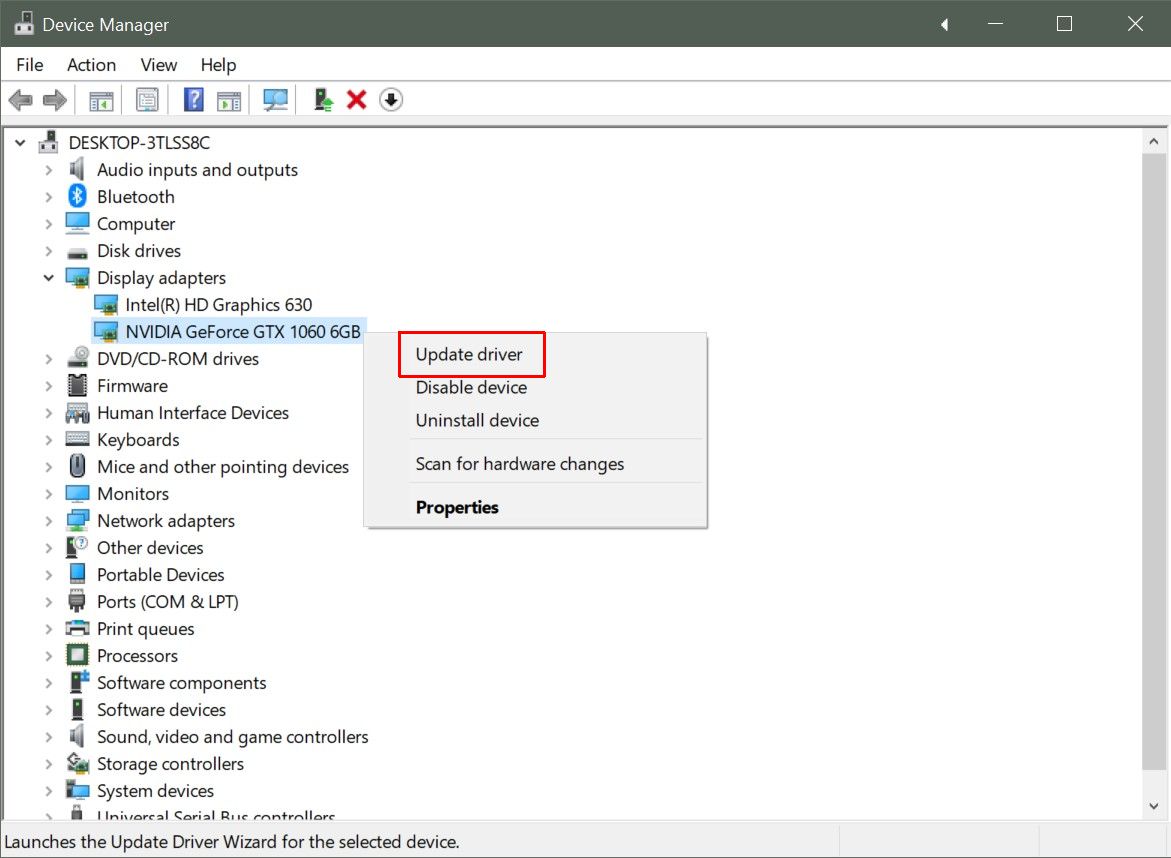Click the Mice and other pointing devices icon
Viewport: 1171px width, 858px height.
(77, 466)
